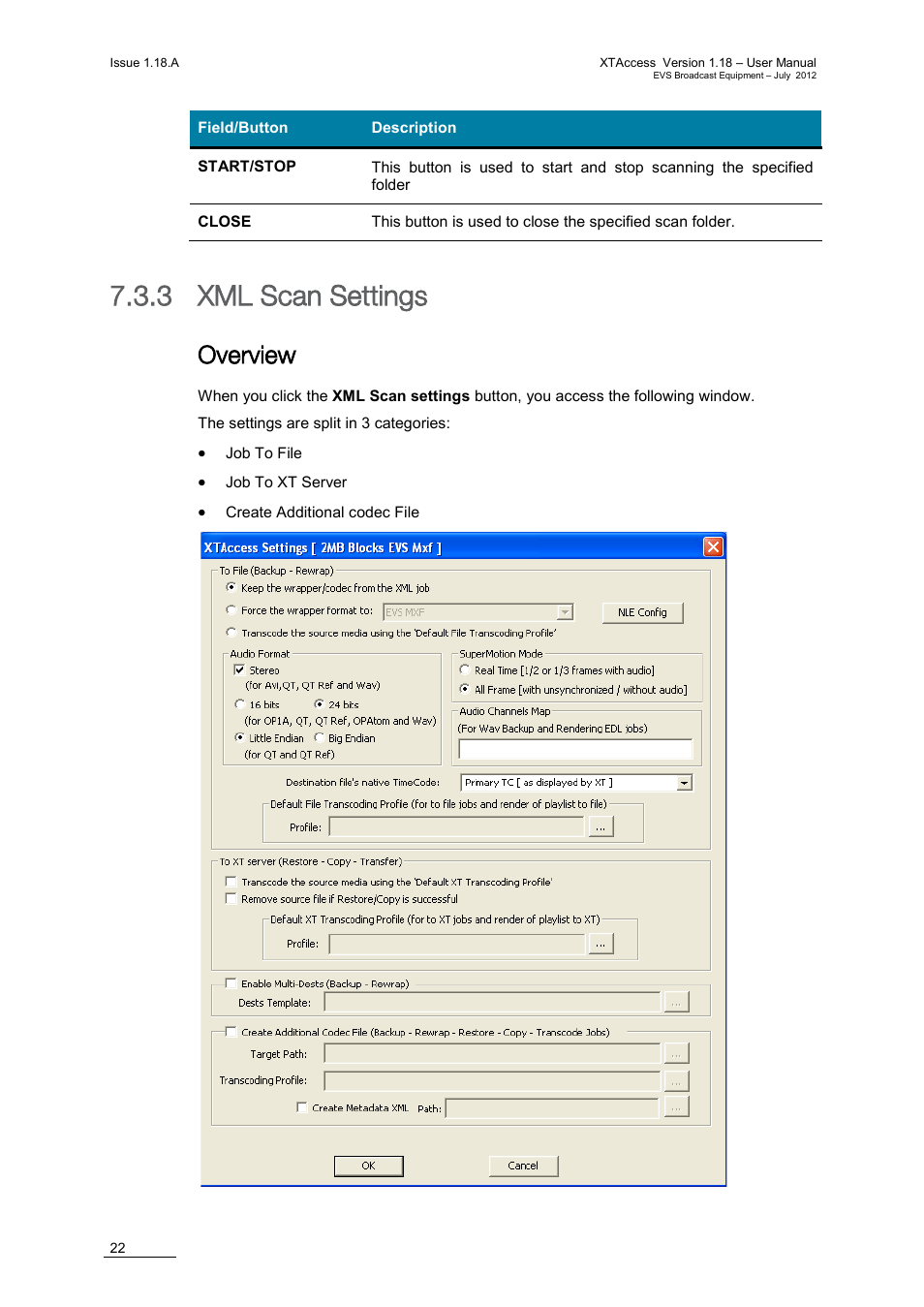Click the 'Job To File' bullet text

pos(263,453)
